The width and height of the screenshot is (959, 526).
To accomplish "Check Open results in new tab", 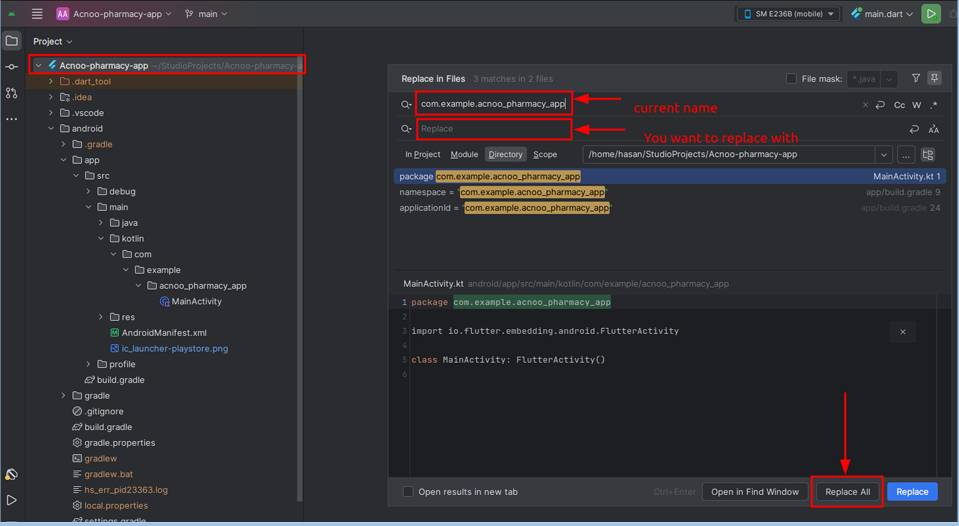I will [x=408, y=492].
